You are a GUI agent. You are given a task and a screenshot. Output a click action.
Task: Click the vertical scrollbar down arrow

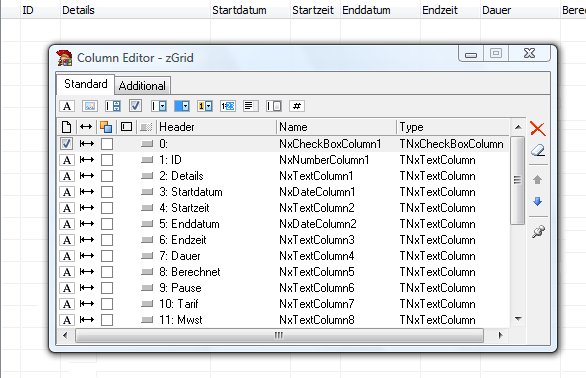(x=518, y=319)
